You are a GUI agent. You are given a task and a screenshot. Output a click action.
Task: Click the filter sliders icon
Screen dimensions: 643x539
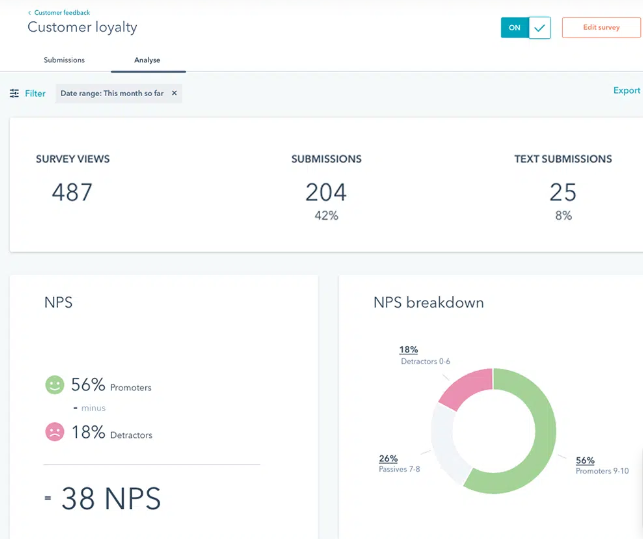14,93
